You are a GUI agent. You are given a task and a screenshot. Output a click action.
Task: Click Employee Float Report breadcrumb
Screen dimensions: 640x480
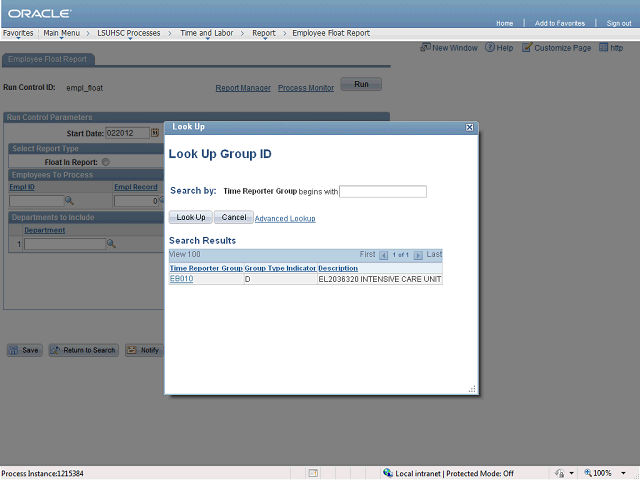331,33
